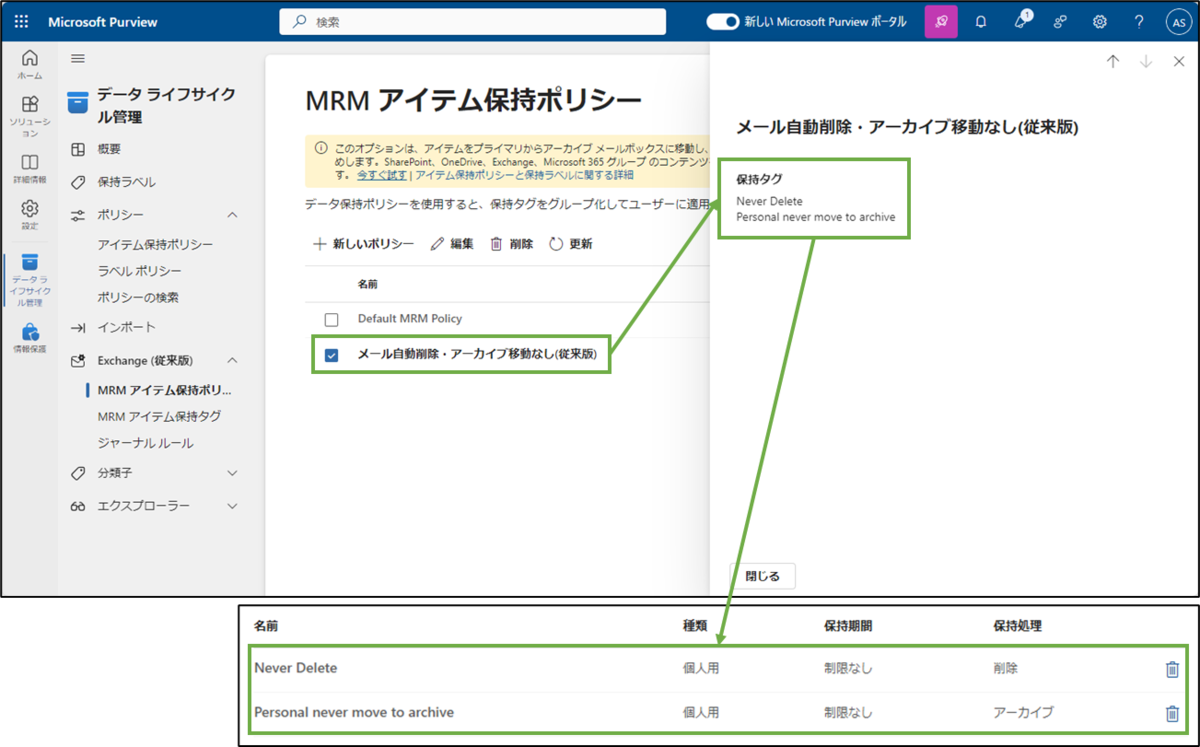Open the settings gear in header
Screen dimensions: 1200x747
click(1100, 21)
